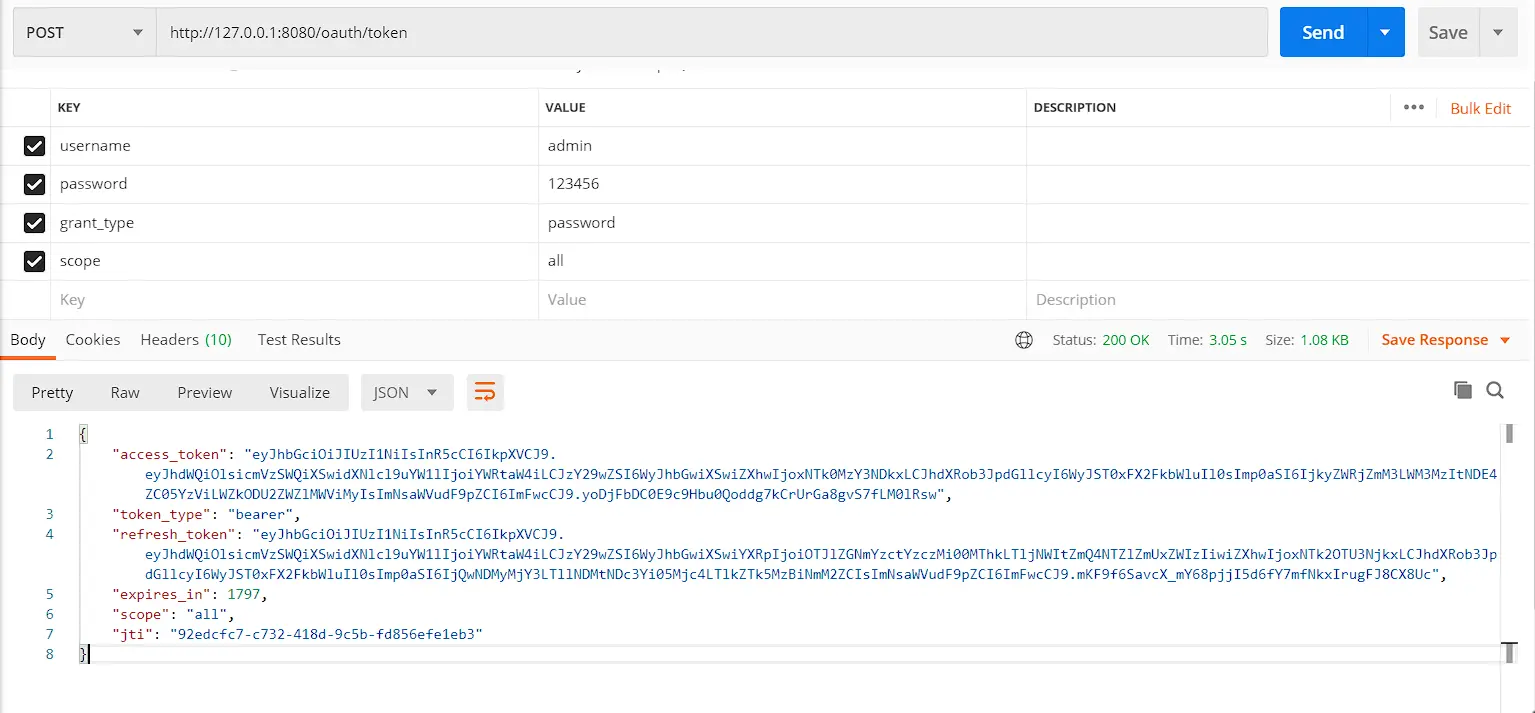The height and width of the screenshot is (713, 1535).
Task: Switch to the Body response tab
Action: click(x=28, y=340)
